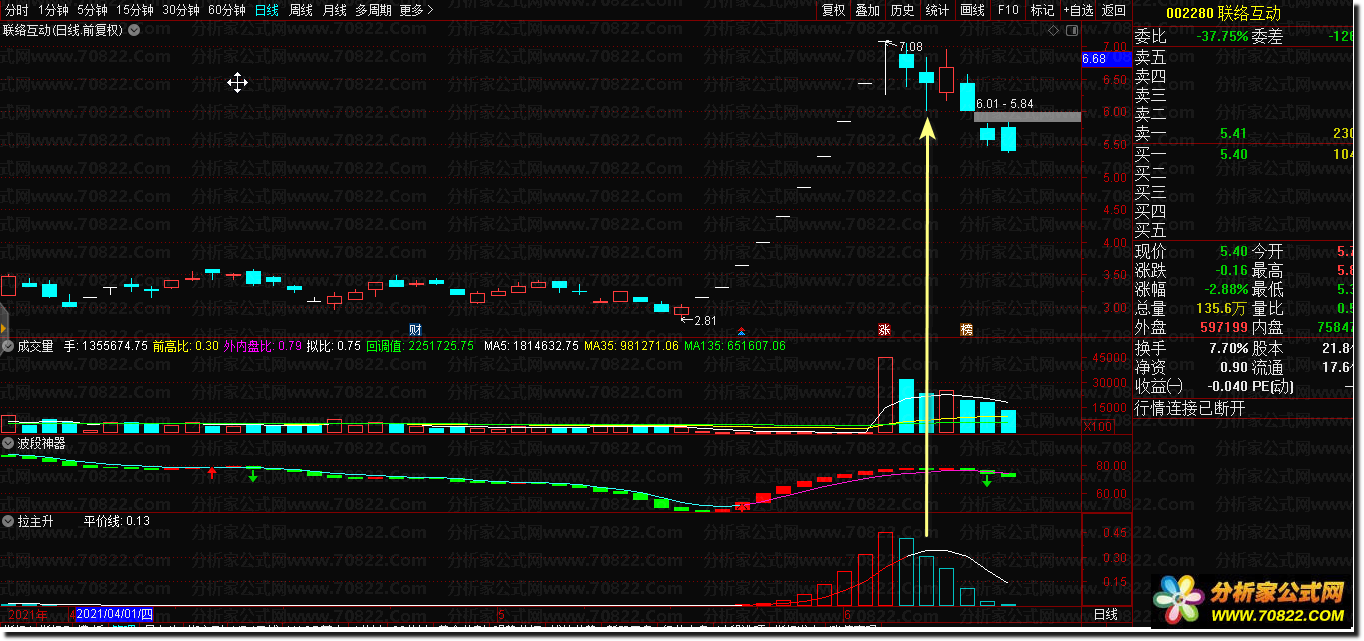
Task: Select the 5分钟 period tab
Action: [92, 10]
